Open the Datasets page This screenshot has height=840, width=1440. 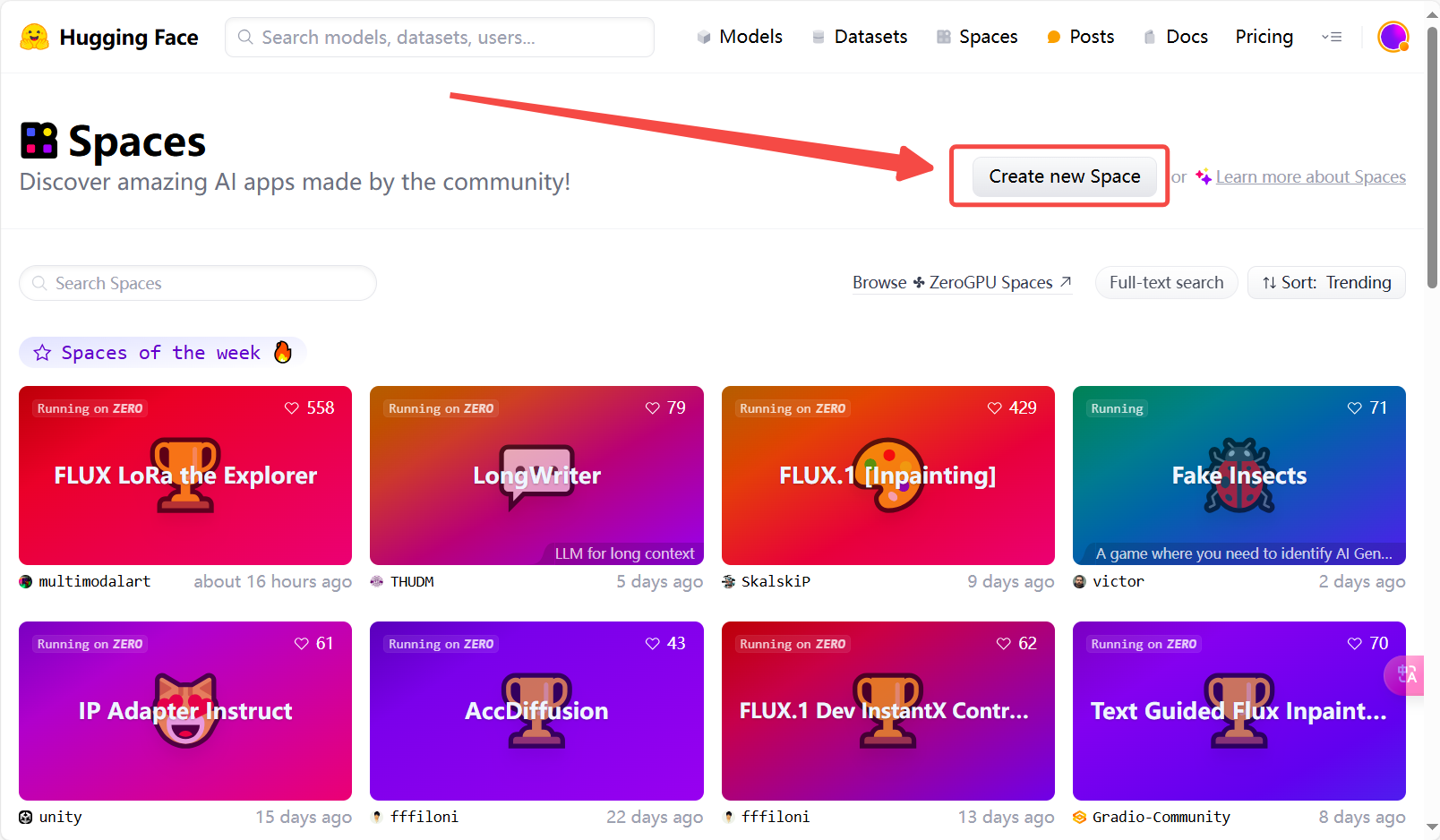point(859,37)
